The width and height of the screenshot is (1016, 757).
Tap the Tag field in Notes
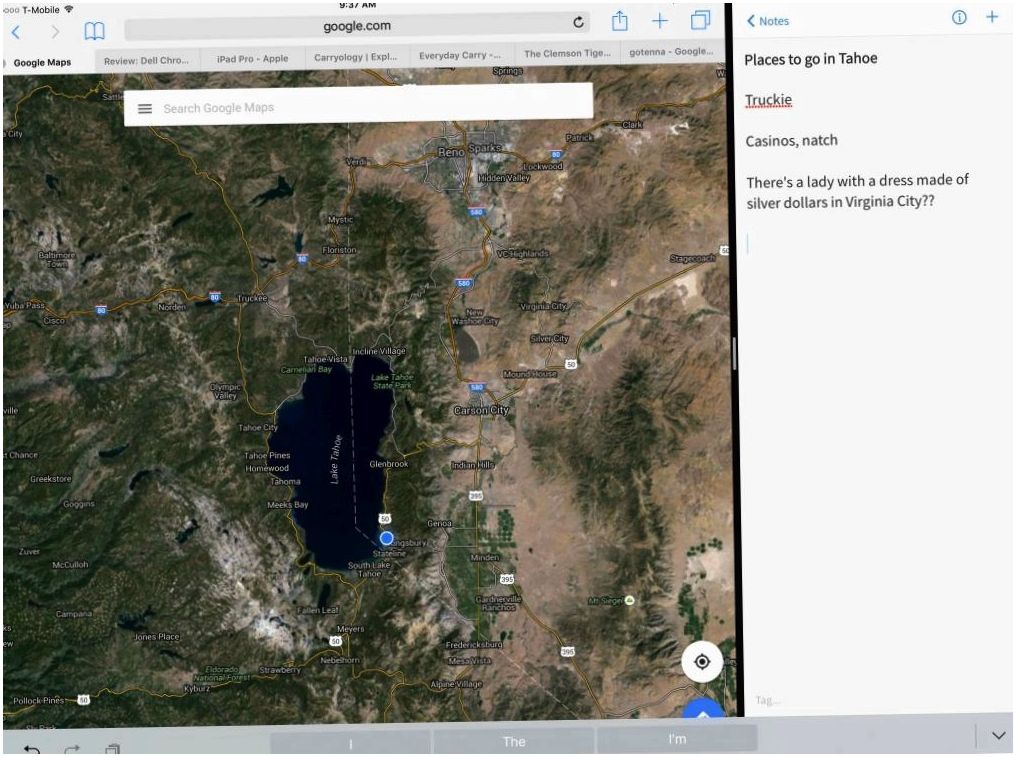768,700
